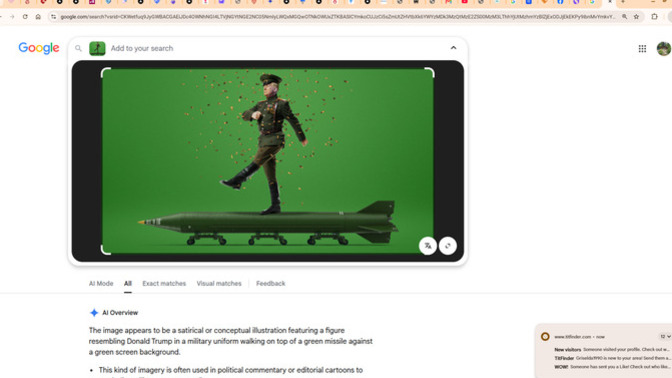Click the translate image button
Screen dimensions: 672x378
(428, 246)
